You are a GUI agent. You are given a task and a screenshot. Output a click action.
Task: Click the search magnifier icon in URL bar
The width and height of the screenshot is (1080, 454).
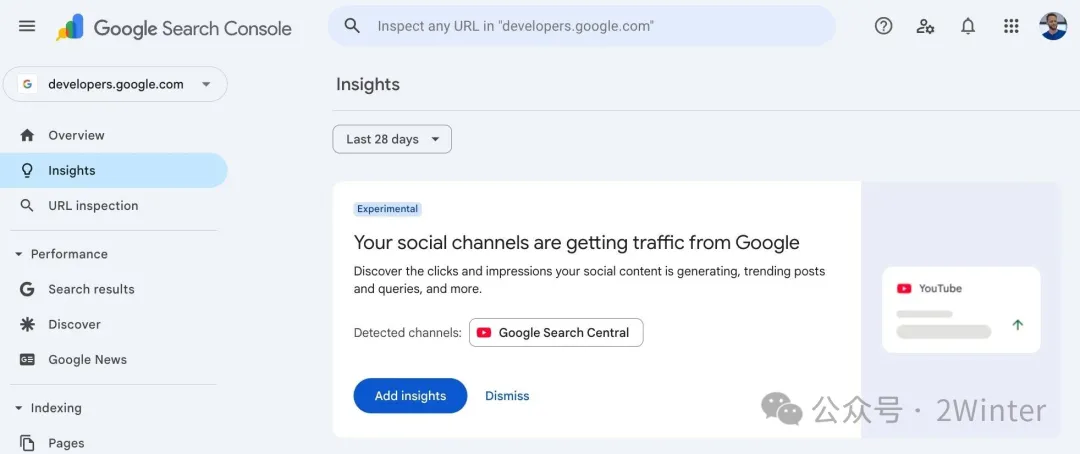352,26
